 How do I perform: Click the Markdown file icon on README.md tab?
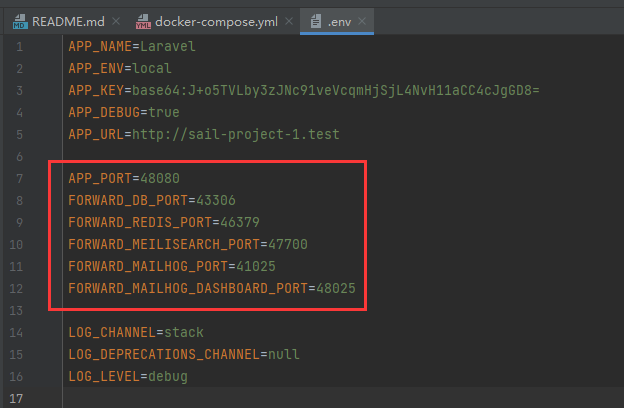coord(20,21)
